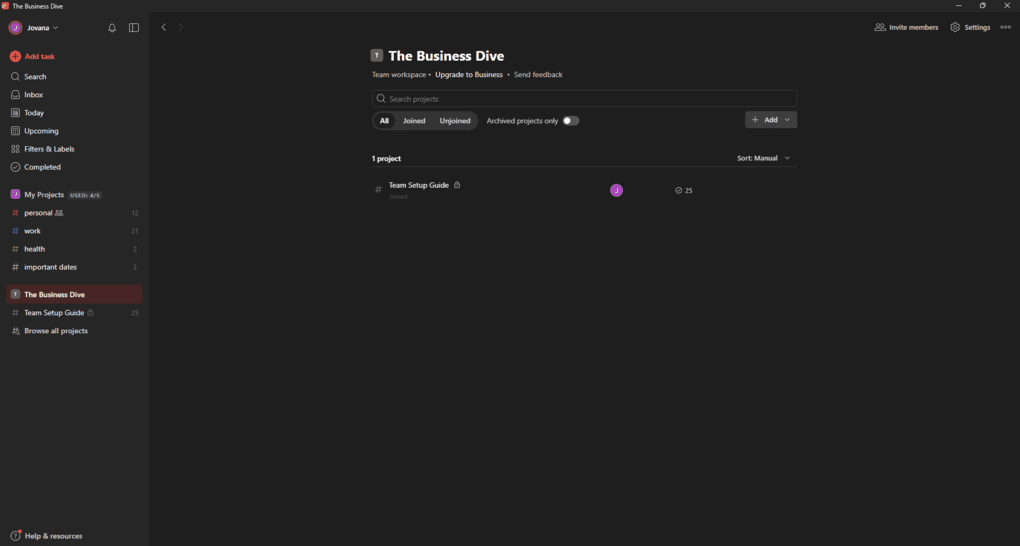Click the back navigation arrow

tap(164, 28)
